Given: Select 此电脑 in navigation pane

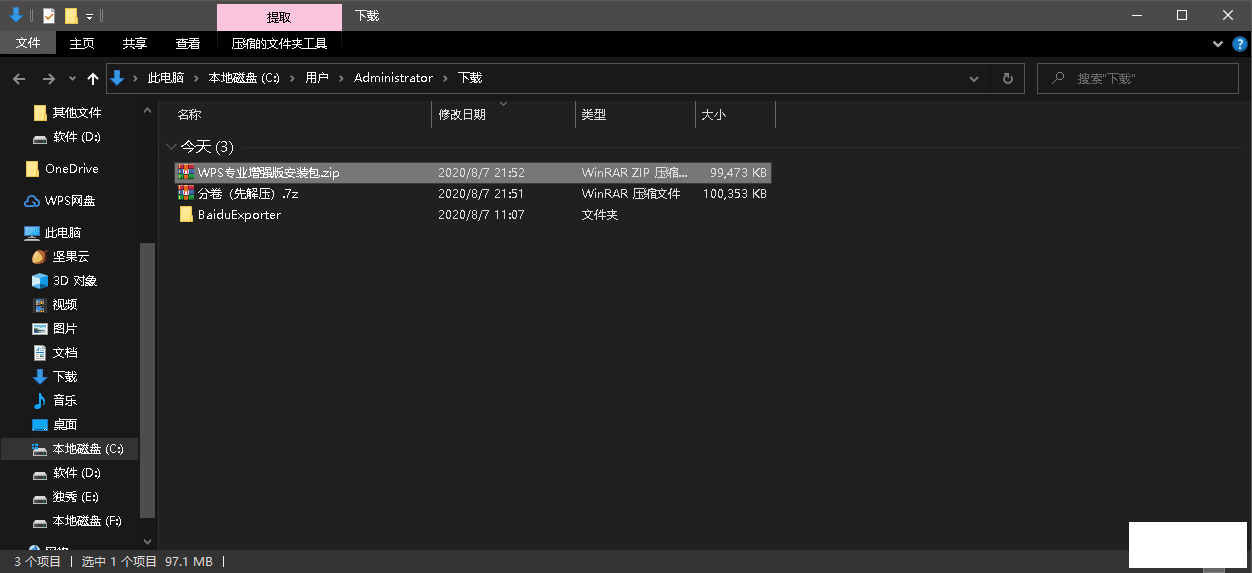Looking at the screenshot, I should click(62, 233).
